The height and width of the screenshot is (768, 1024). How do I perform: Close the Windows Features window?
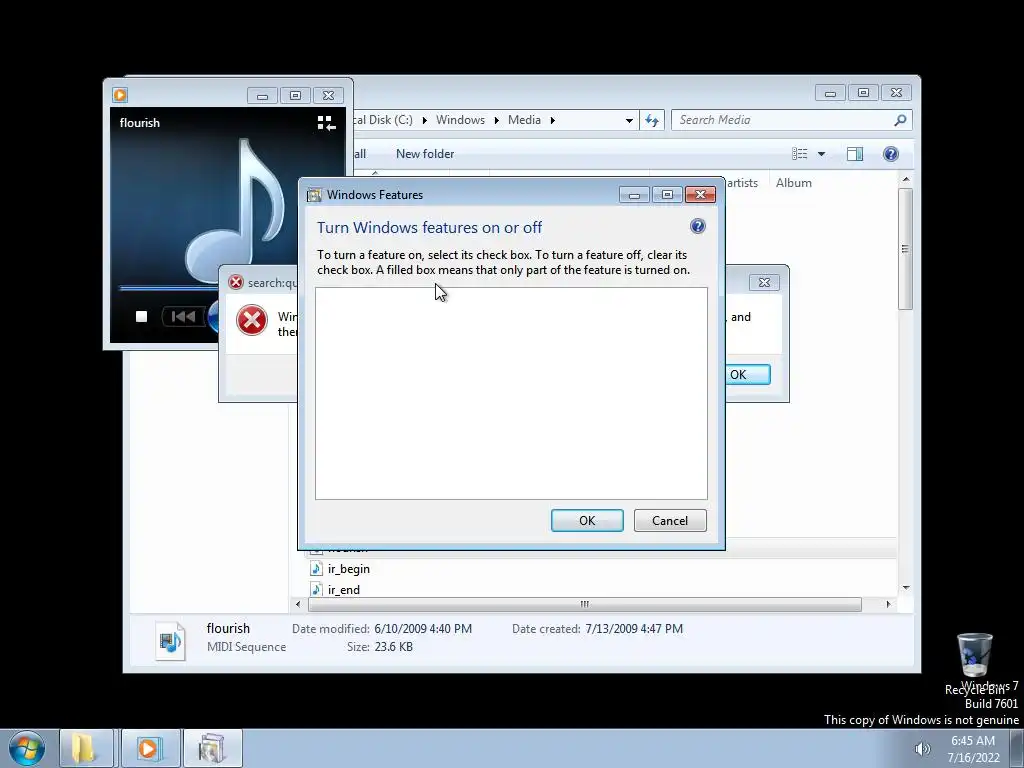point(700,195)
